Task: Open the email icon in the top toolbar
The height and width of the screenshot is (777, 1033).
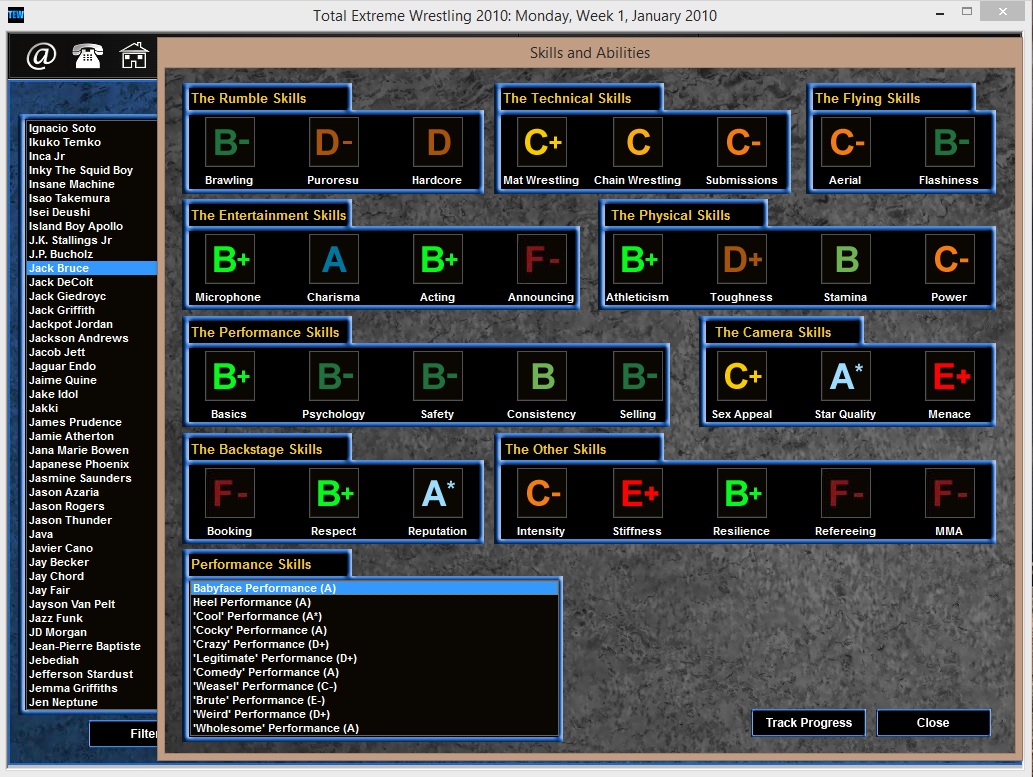Action: point(40,56)
